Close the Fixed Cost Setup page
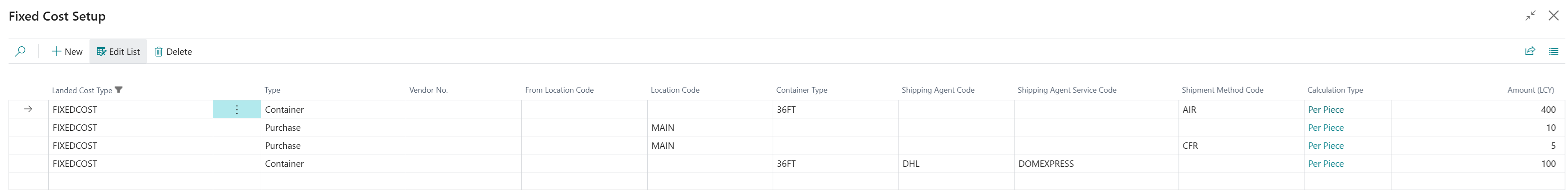 1553,16
